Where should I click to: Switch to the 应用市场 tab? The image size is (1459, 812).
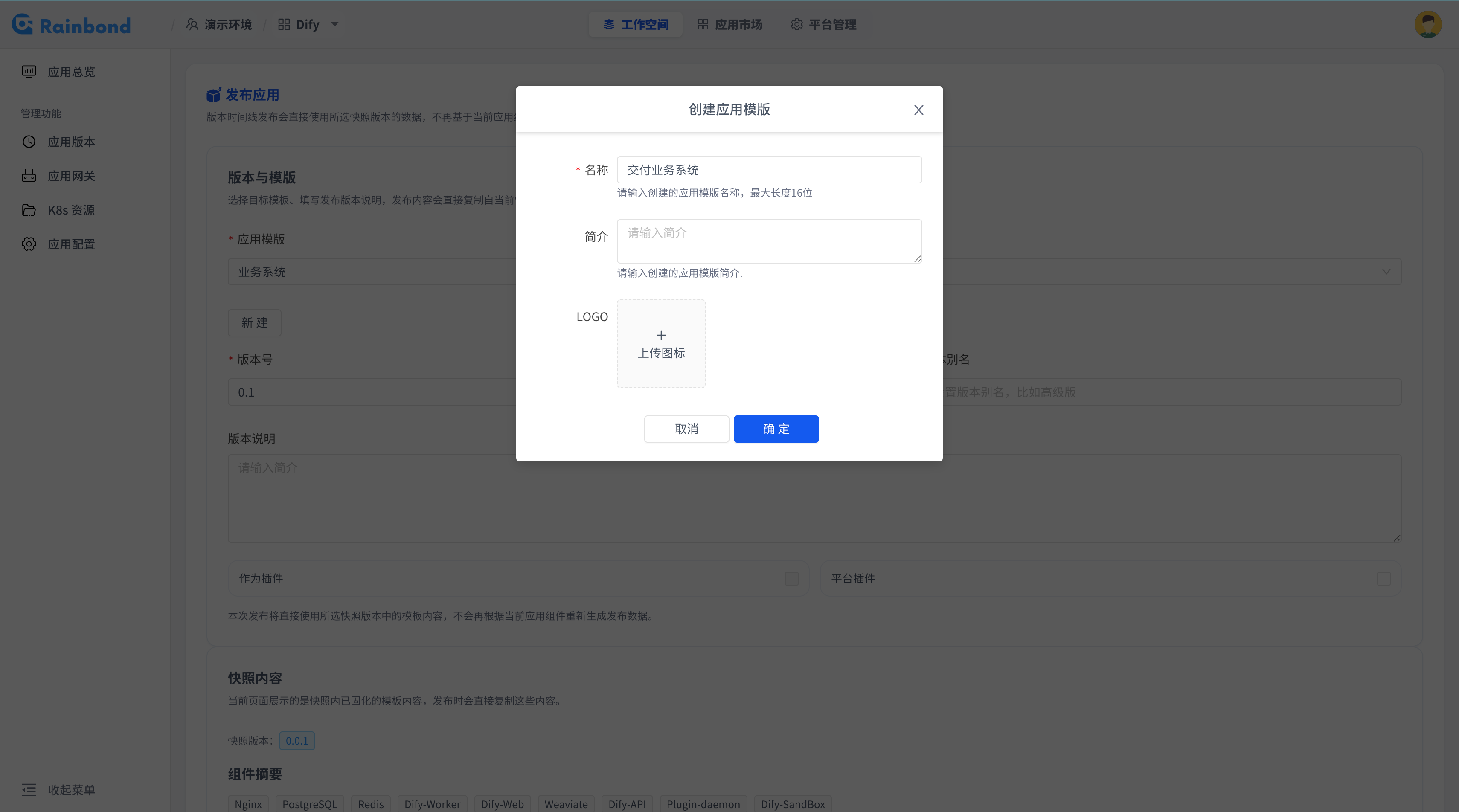729,24
